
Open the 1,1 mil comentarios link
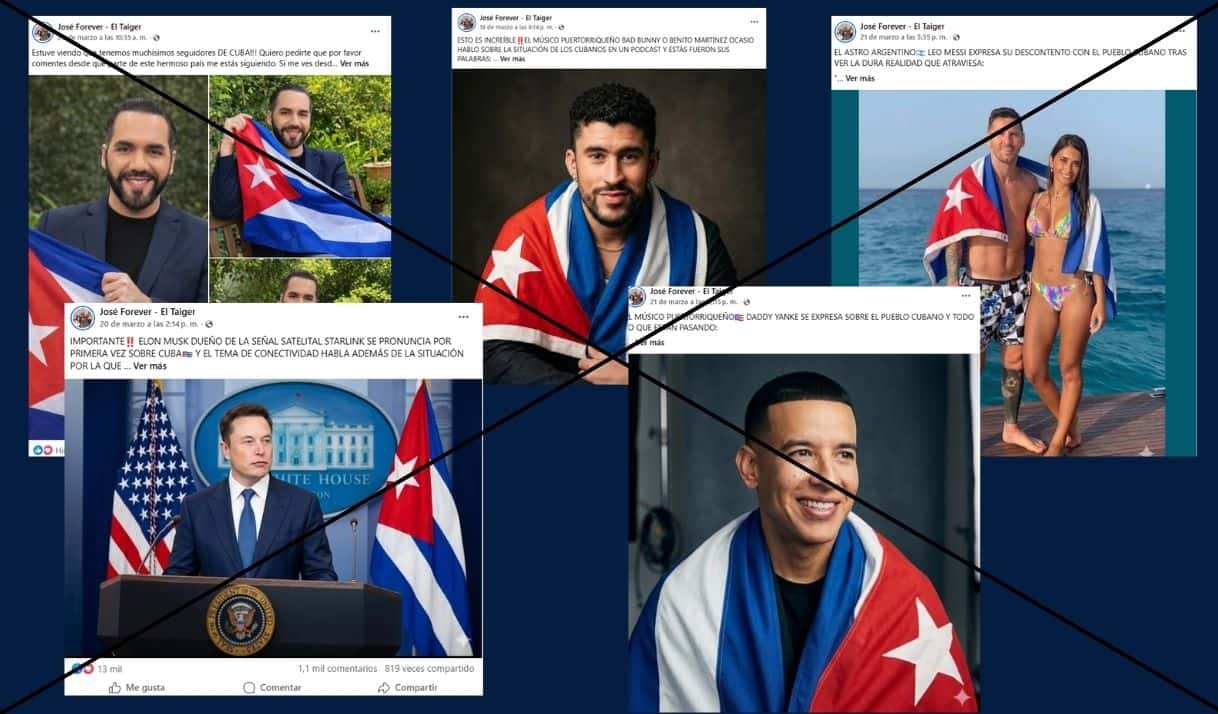(337, 669)
